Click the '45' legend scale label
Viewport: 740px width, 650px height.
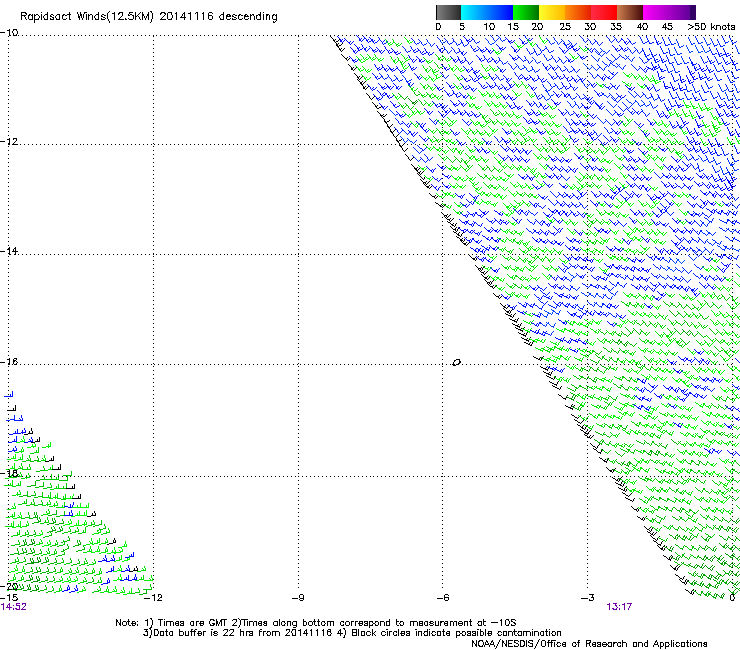coord(667,27)
